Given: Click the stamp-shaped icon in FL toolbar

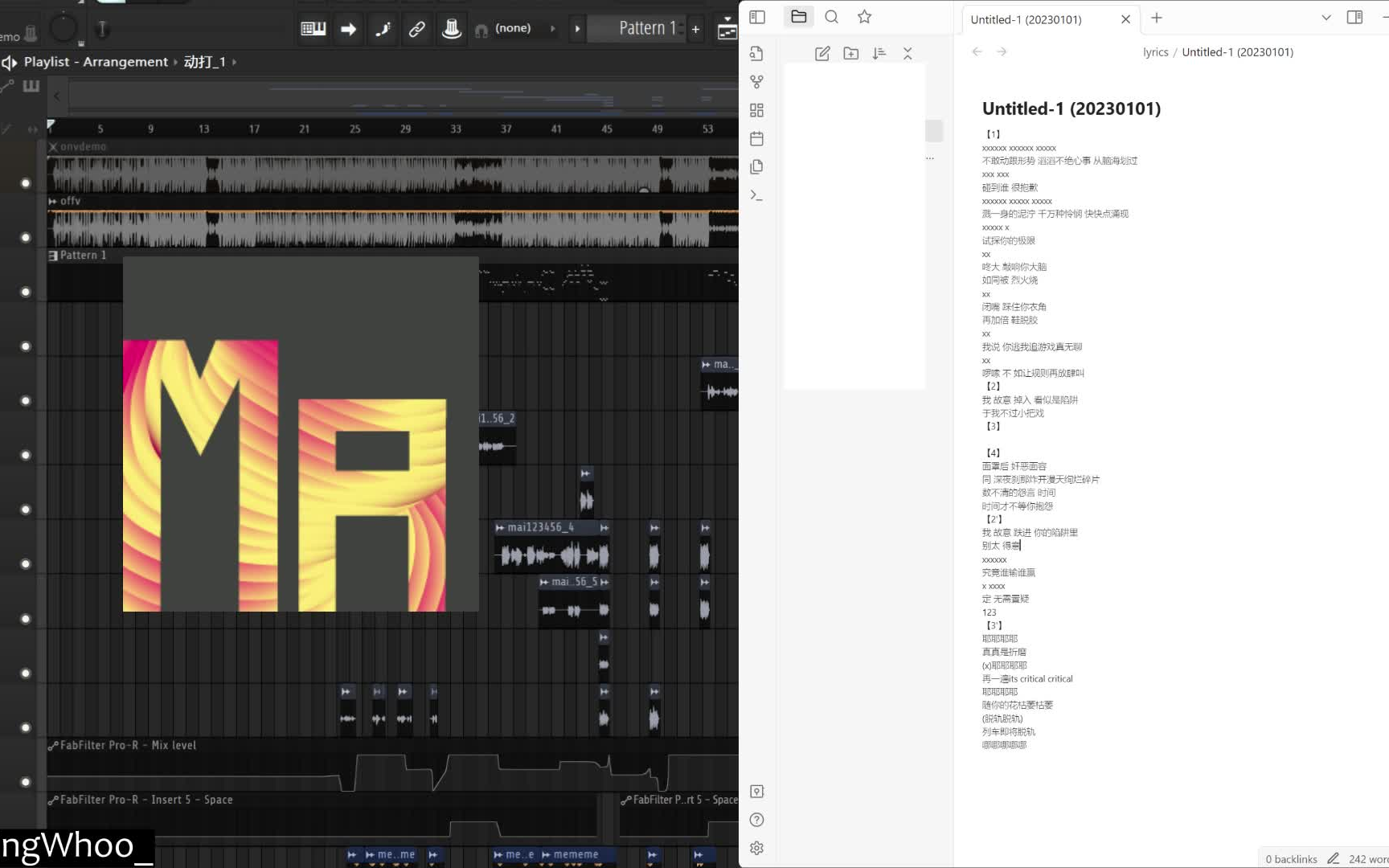Looking at the screenshot, I should tap(452, 29).
